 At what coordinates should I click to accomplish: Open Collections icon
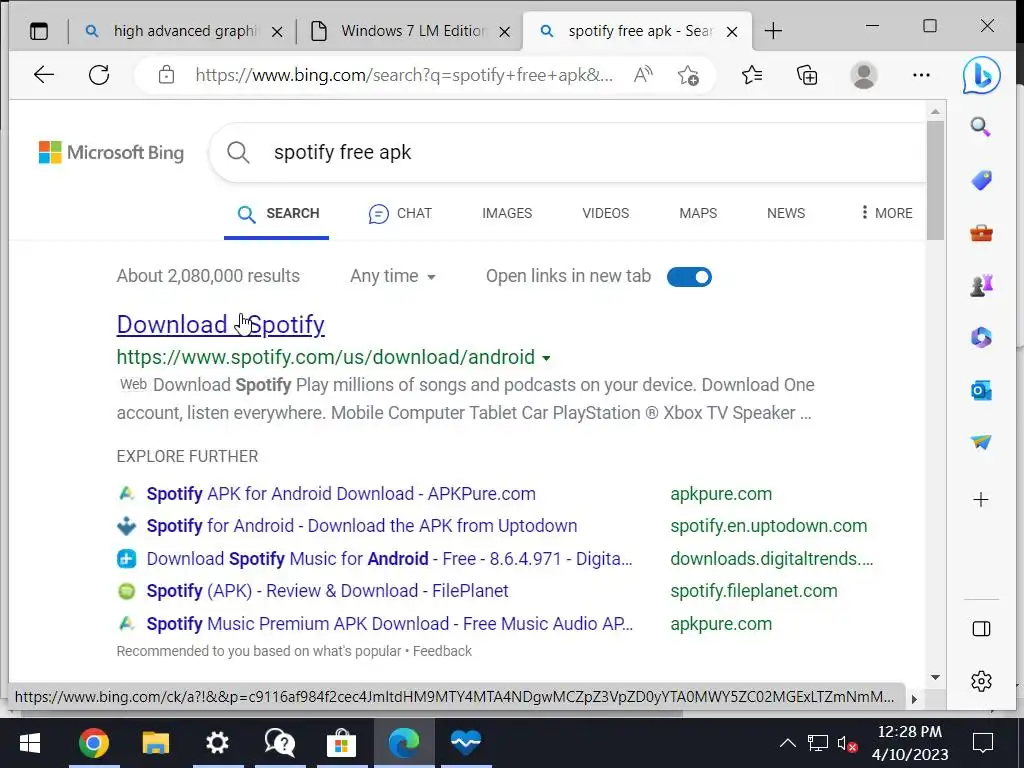[x=807, y=75]
